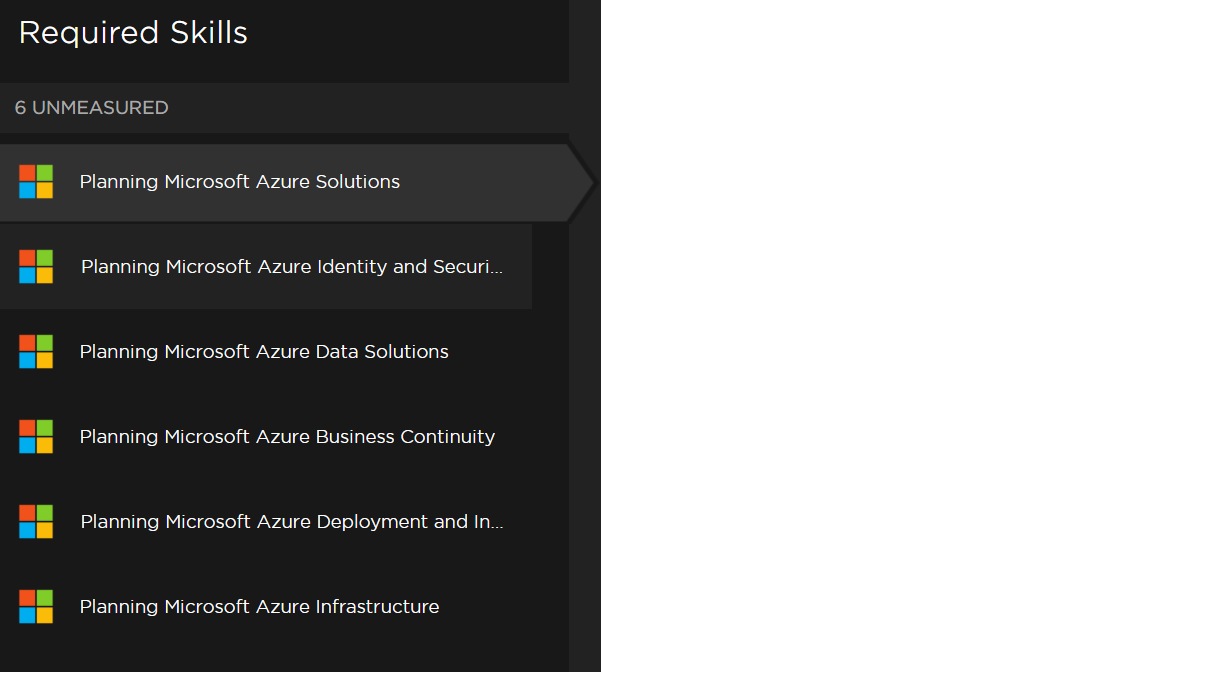Choose Planning Microsoft Azure Infrastructure skill
The width and height of the screenshot is (1229, 684).
pyautogui.click(x=259, y=607)
